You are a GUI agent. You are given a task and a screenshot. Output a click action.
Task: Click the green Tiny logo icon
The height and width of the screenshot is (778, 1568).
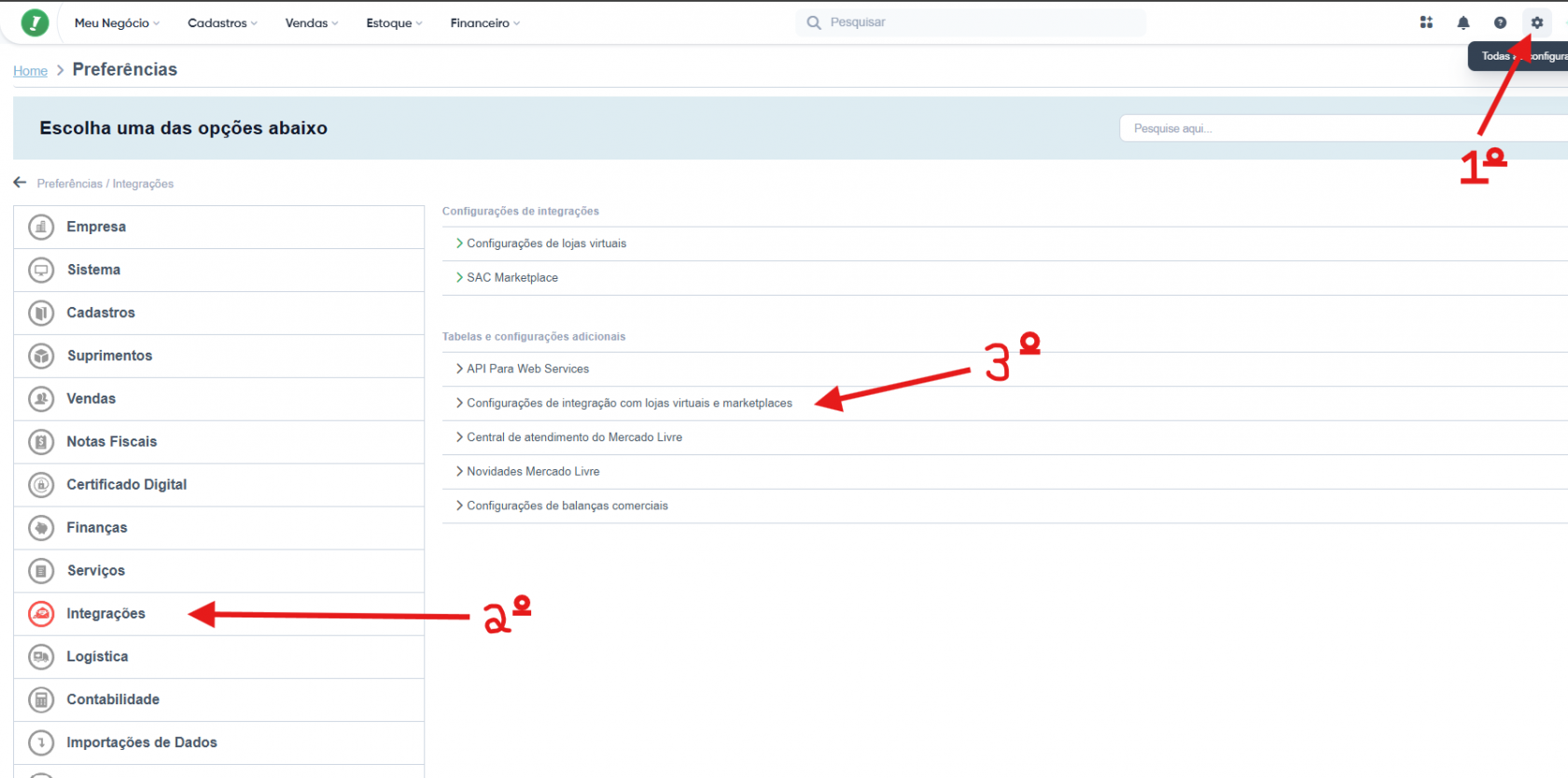(x=35, y=22)
